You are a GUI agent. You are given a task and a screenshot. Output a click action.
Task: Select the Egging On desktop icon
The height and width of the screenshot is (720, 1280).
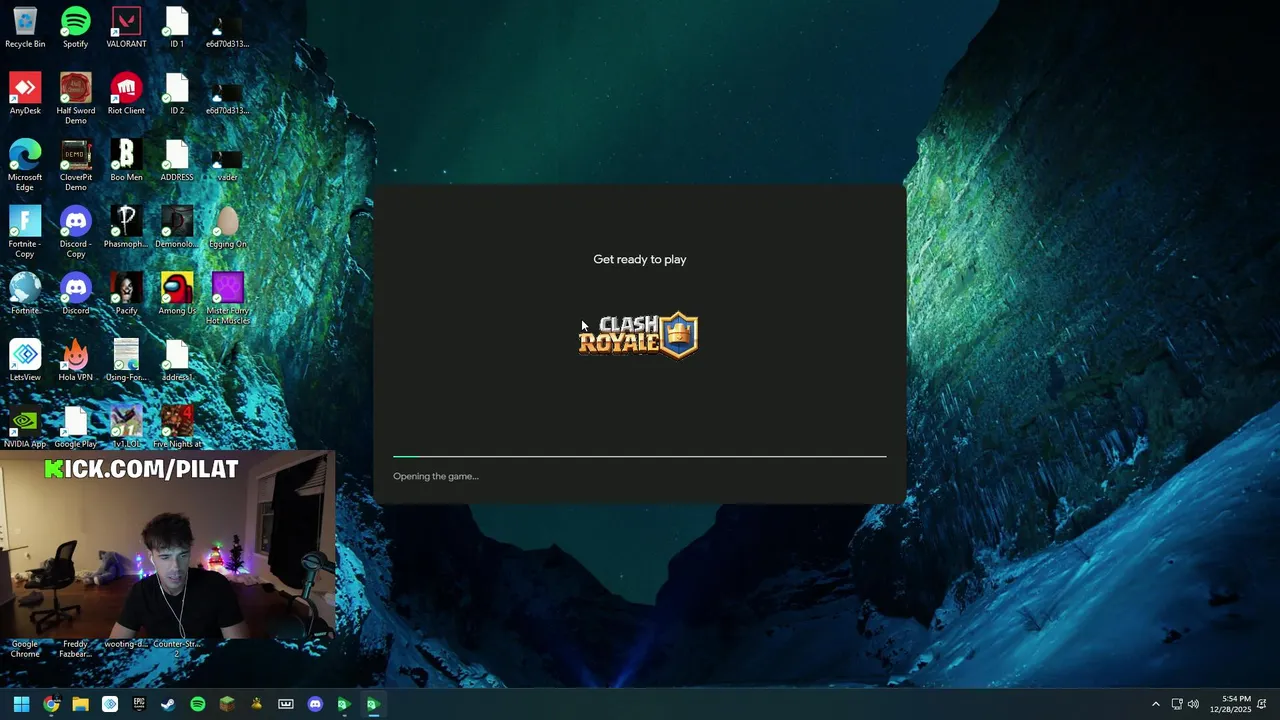[227, 228]
